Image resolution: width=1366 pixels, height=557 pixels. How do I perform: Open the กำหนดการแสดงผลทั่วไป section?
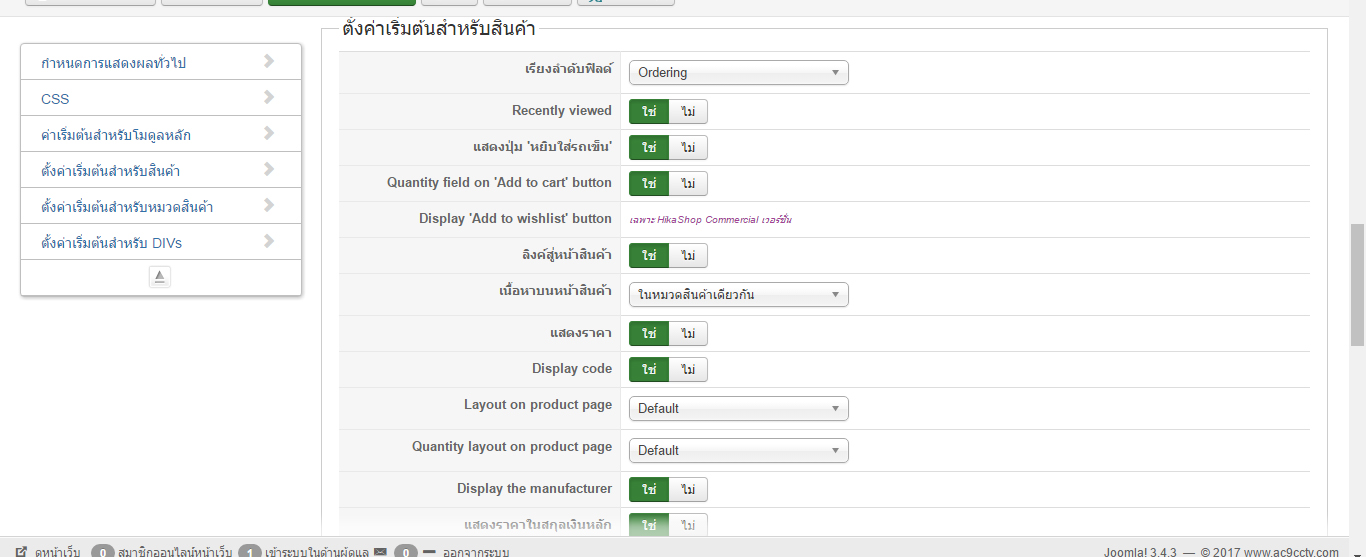(161, 62)
